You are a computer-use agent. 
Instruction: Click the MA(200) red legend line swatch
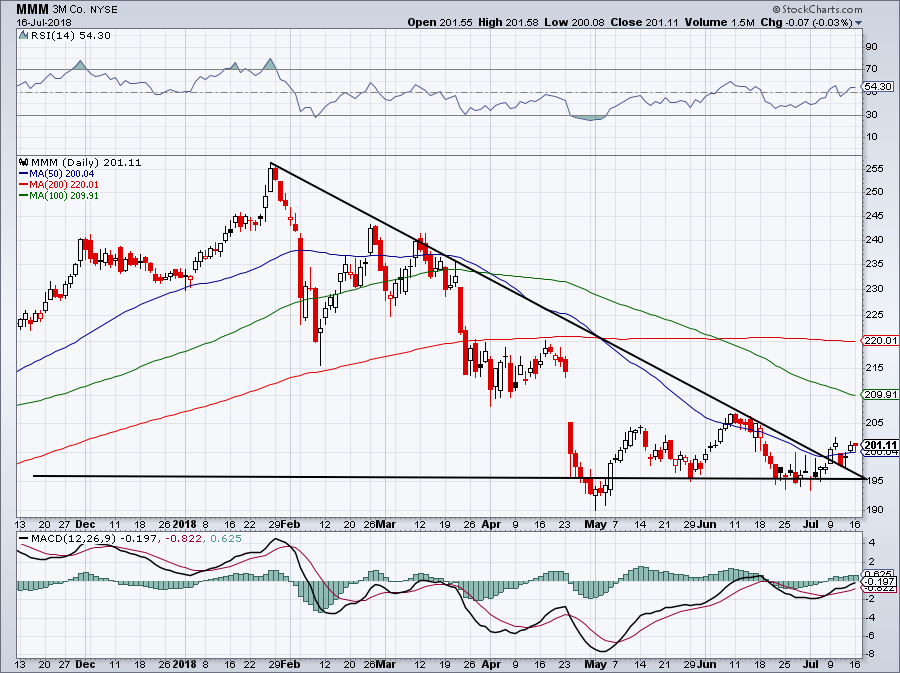pyautogui.click(x=24, y=185)
